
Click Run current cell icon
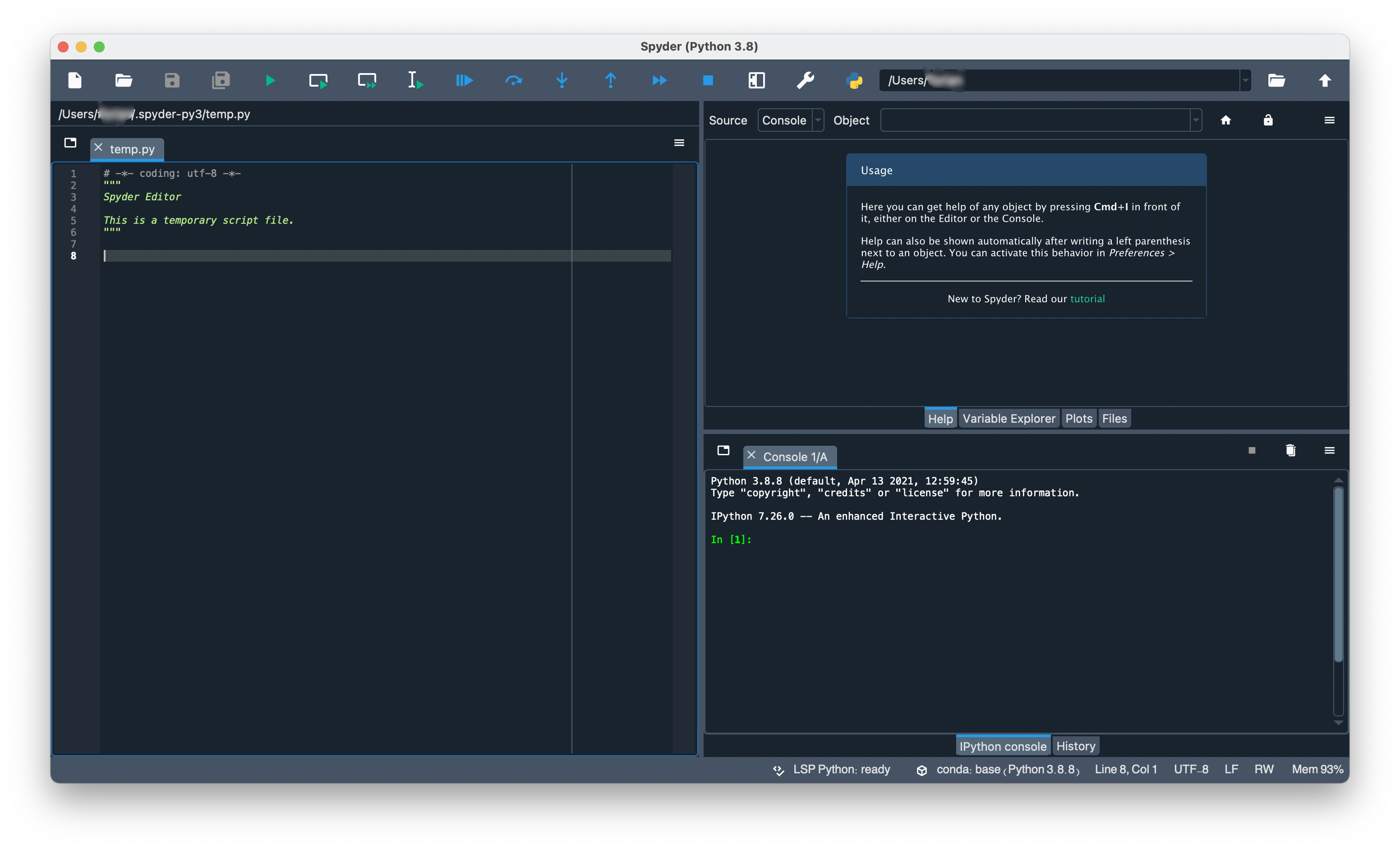(x=318, y=80)
